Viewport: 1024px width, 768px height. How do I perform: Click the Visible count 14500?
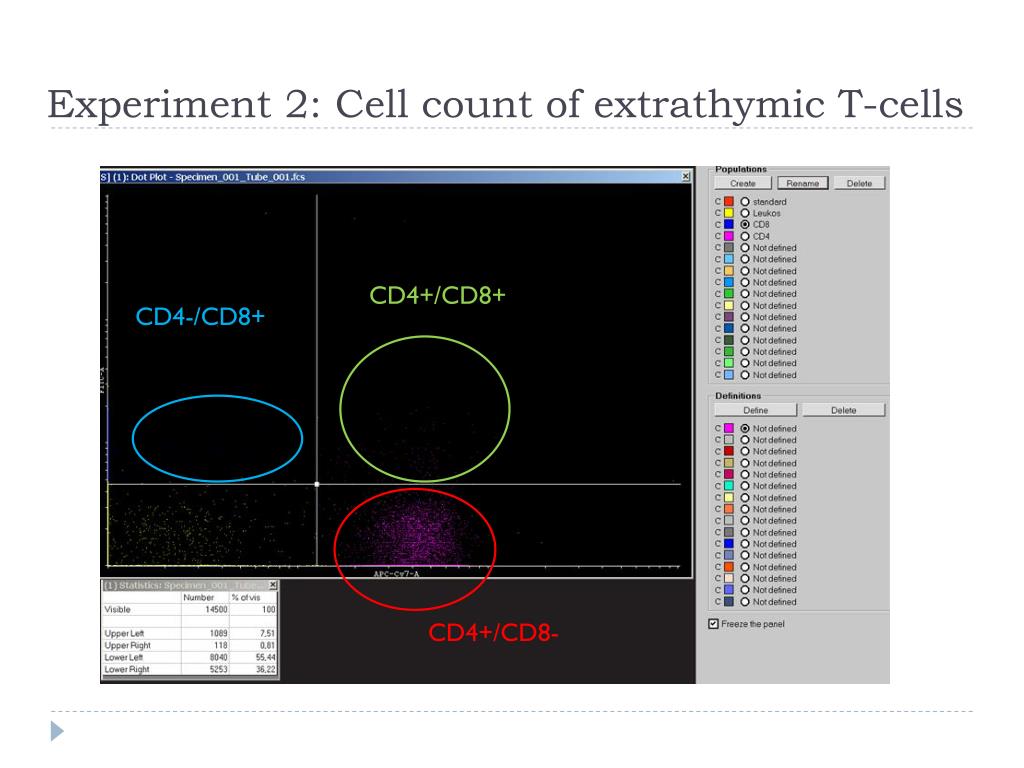[x=216, y=609]
